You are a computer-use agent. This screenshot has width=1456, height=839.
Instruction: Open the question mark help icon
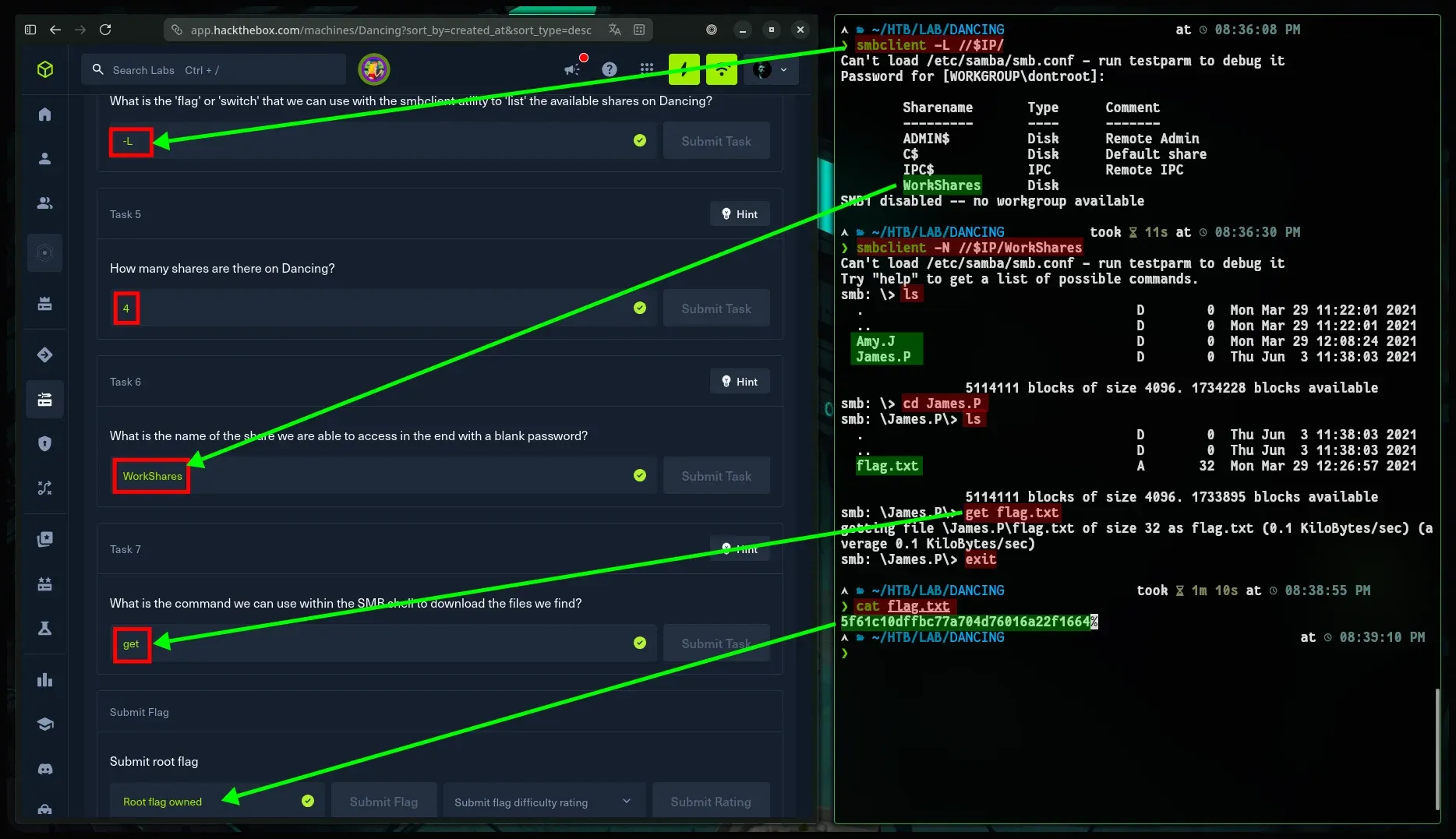610,69
